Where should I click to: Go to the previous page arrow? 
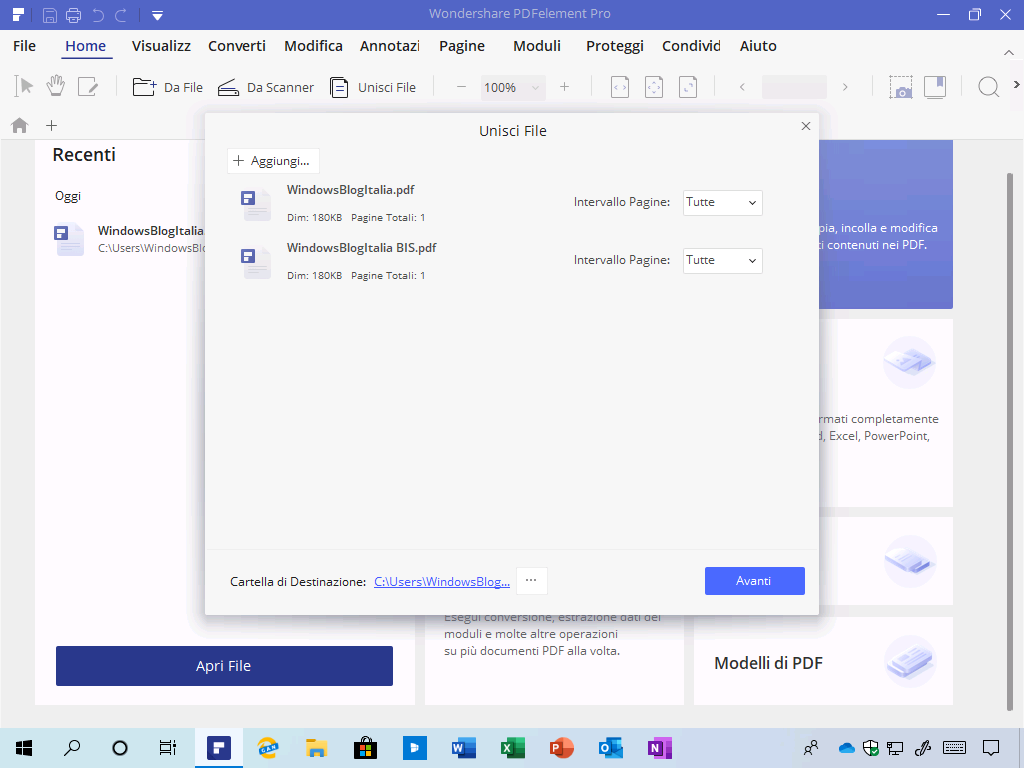pos(742,87)
